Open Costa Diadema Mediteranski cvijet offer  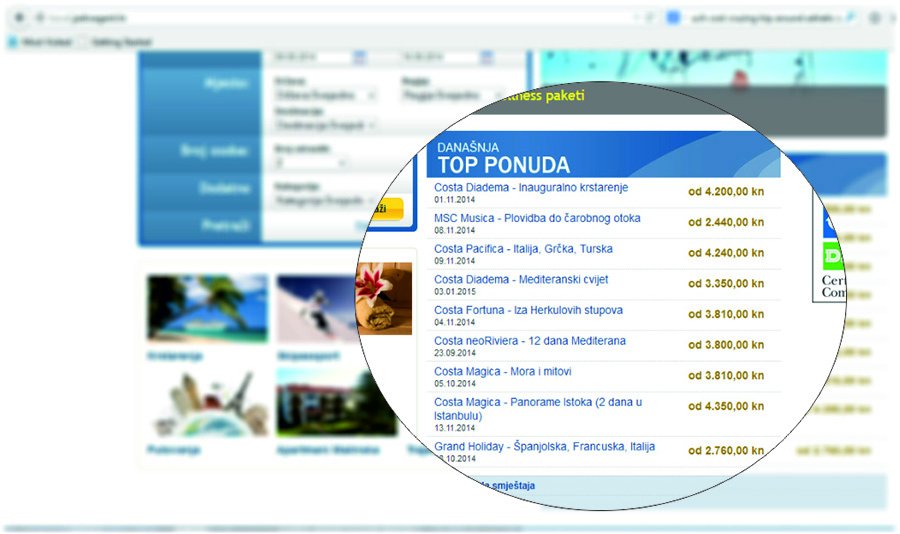(521, 280)
